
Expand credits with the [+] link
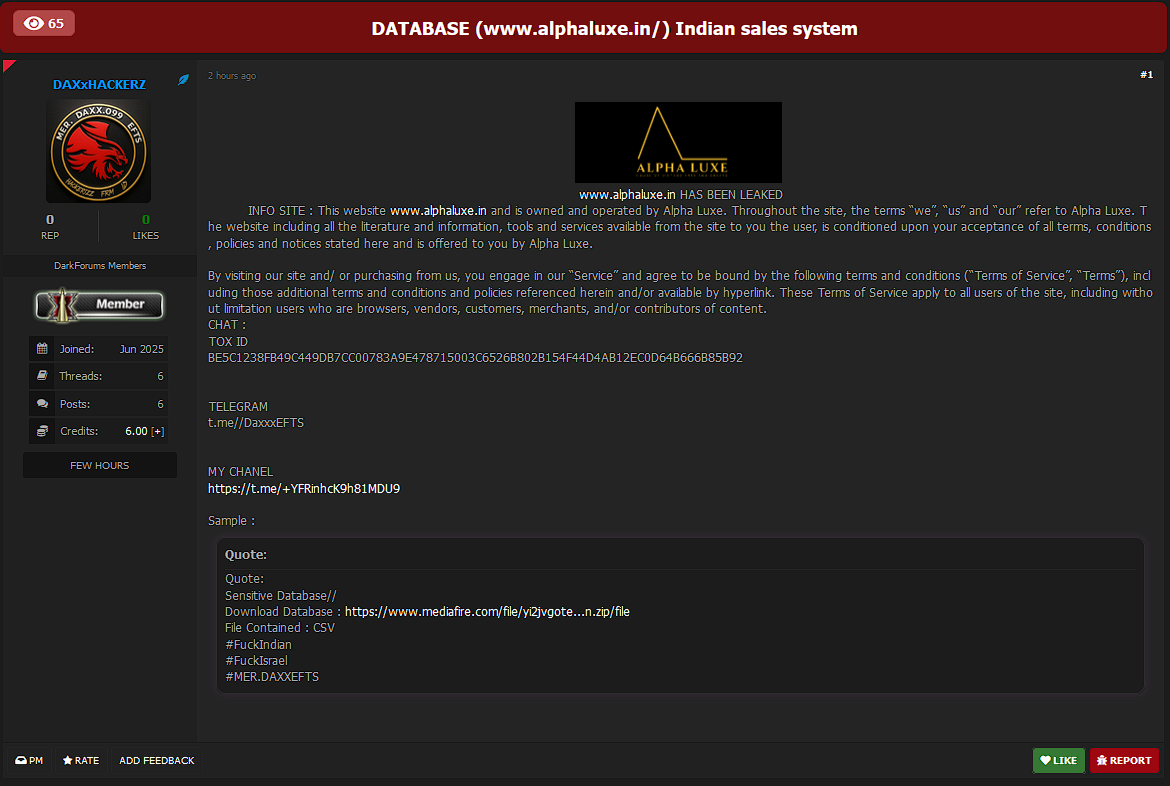tap(157, 431)
